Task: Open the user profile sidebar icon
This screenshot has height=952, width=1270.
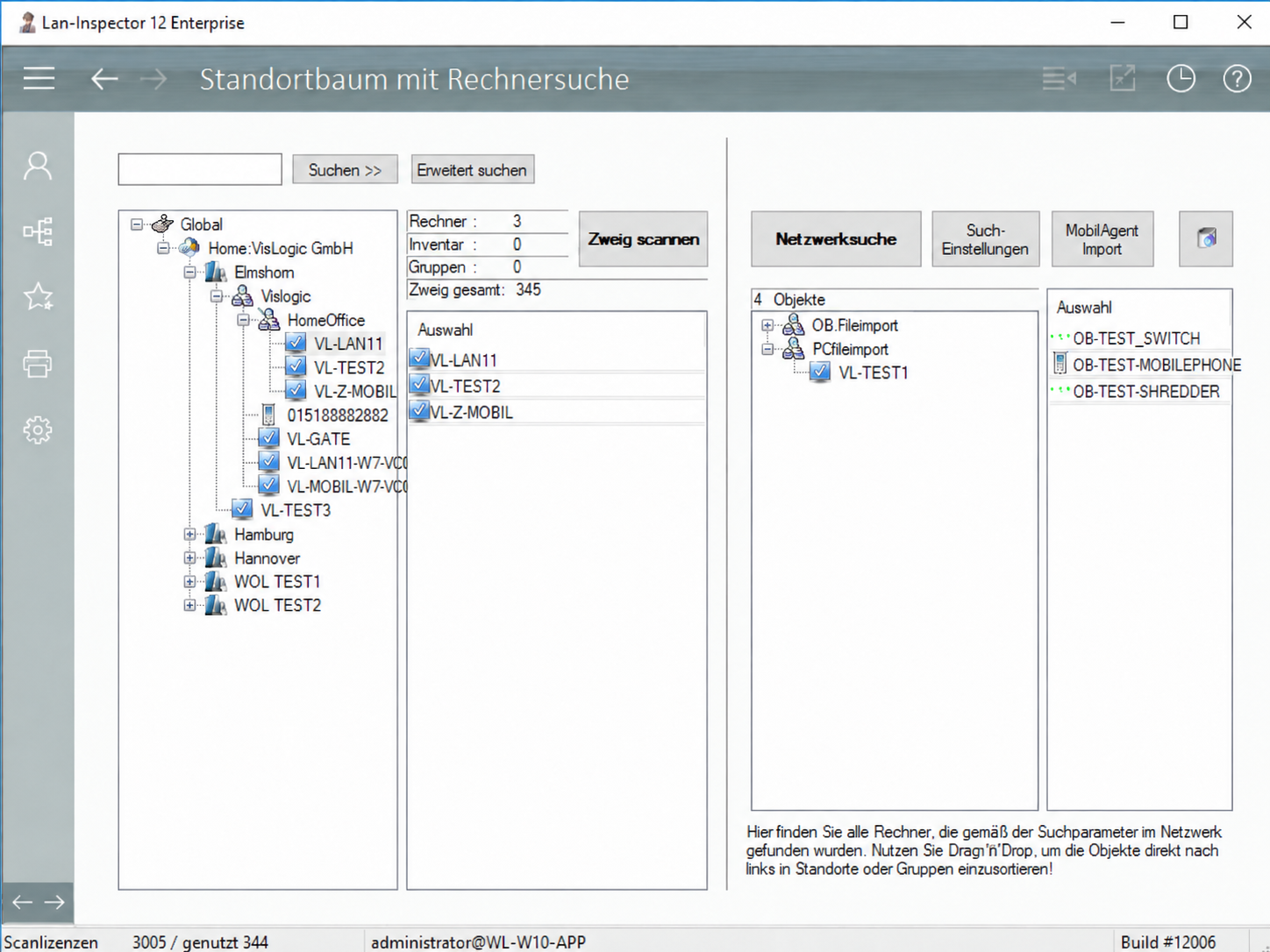Action: 38,166
